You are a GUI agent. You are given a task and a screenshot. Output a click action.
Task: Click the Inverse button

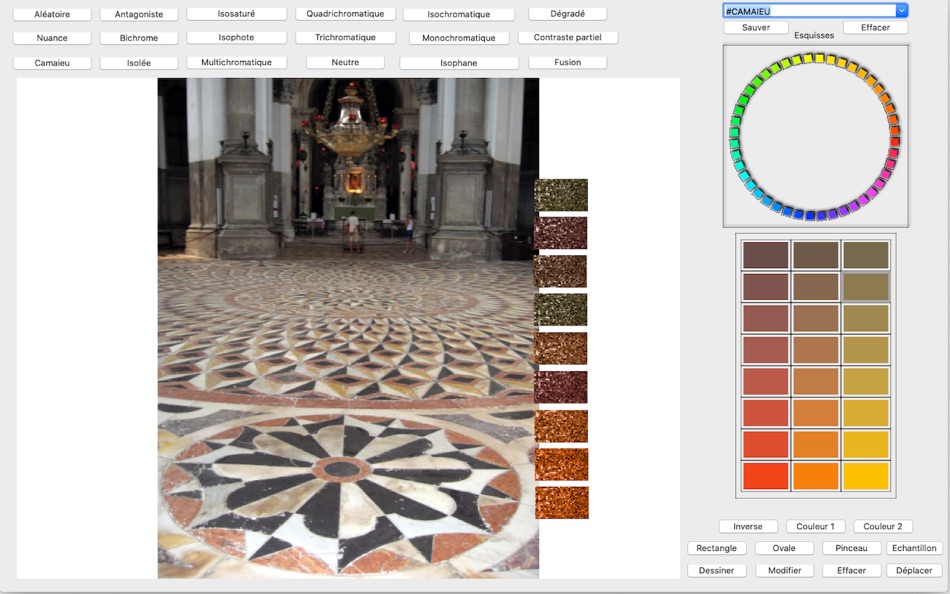[x=748, y=526]
